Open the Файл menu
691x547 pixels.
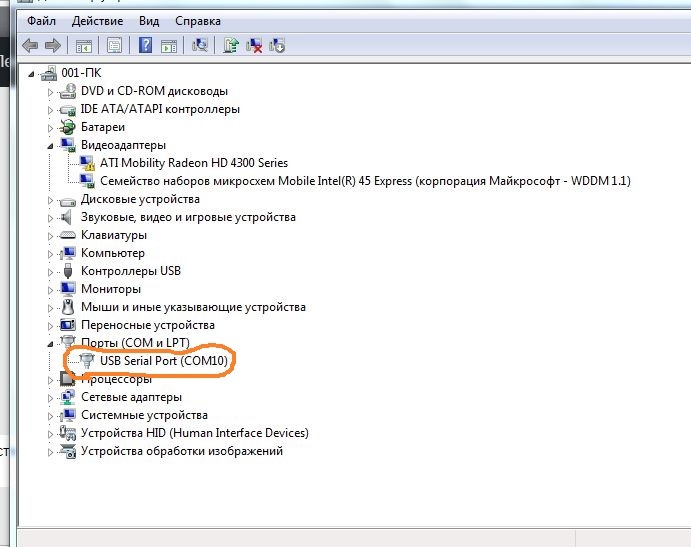pyautogui.click(x=41, y=21)
